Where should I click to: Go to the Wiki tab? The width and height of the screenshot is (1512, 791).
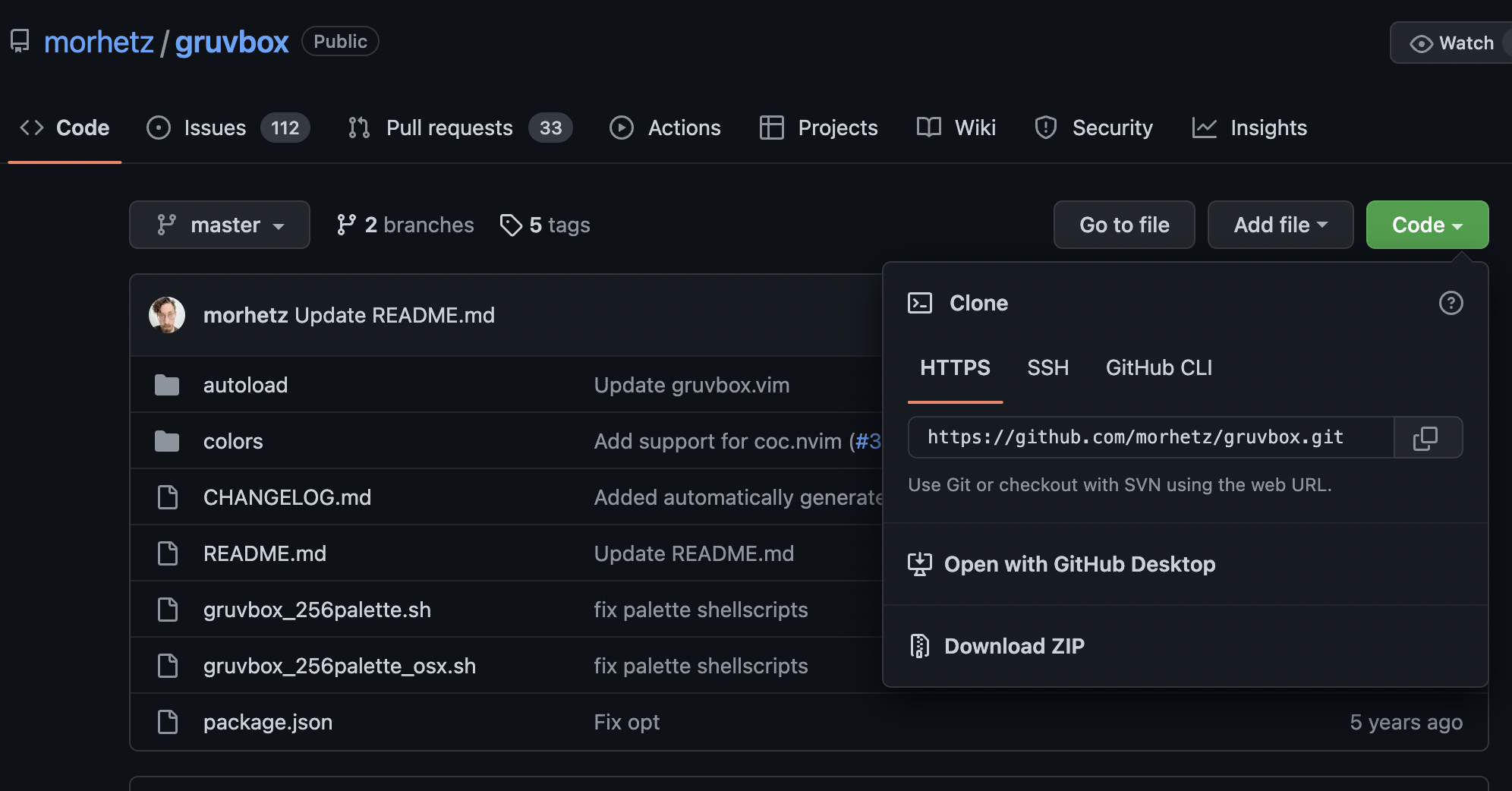pos(956,128)
